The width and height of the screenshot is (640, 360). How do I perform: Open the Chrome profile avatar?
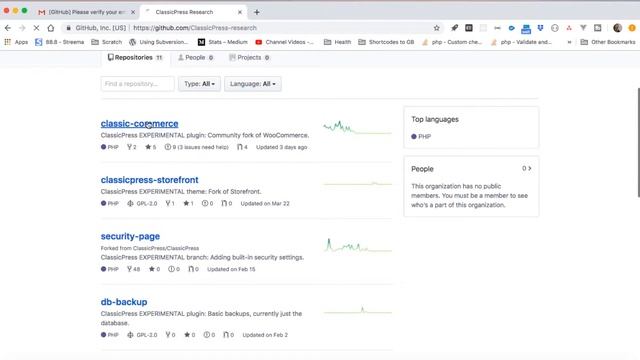click(x=617, y=28)
